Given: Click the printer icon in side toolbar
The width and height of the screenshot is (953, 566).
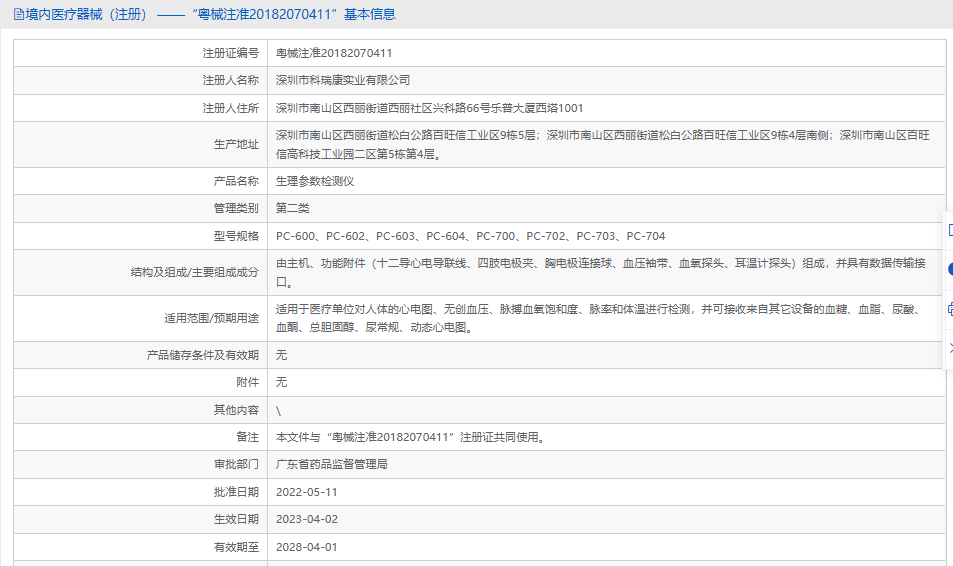Looking at the screenshot, I should click(x=950, y=309).
